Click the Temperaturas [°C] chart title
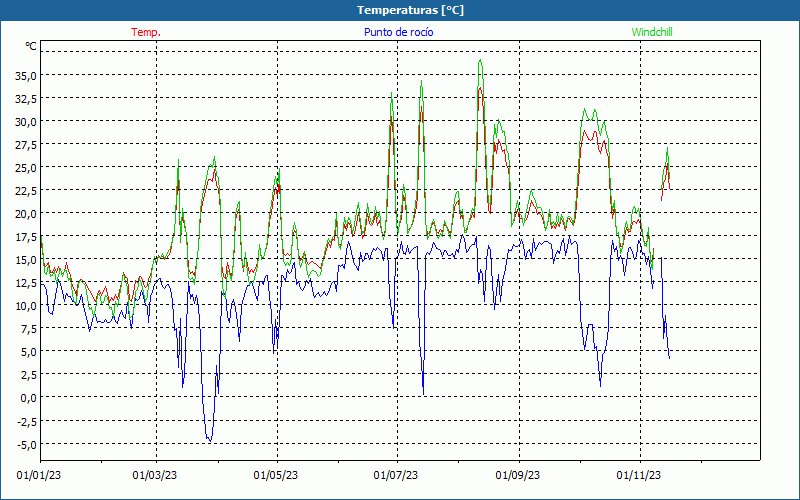Screen dimensions: 800x500 pyautogui.click(x=410, y=10)
